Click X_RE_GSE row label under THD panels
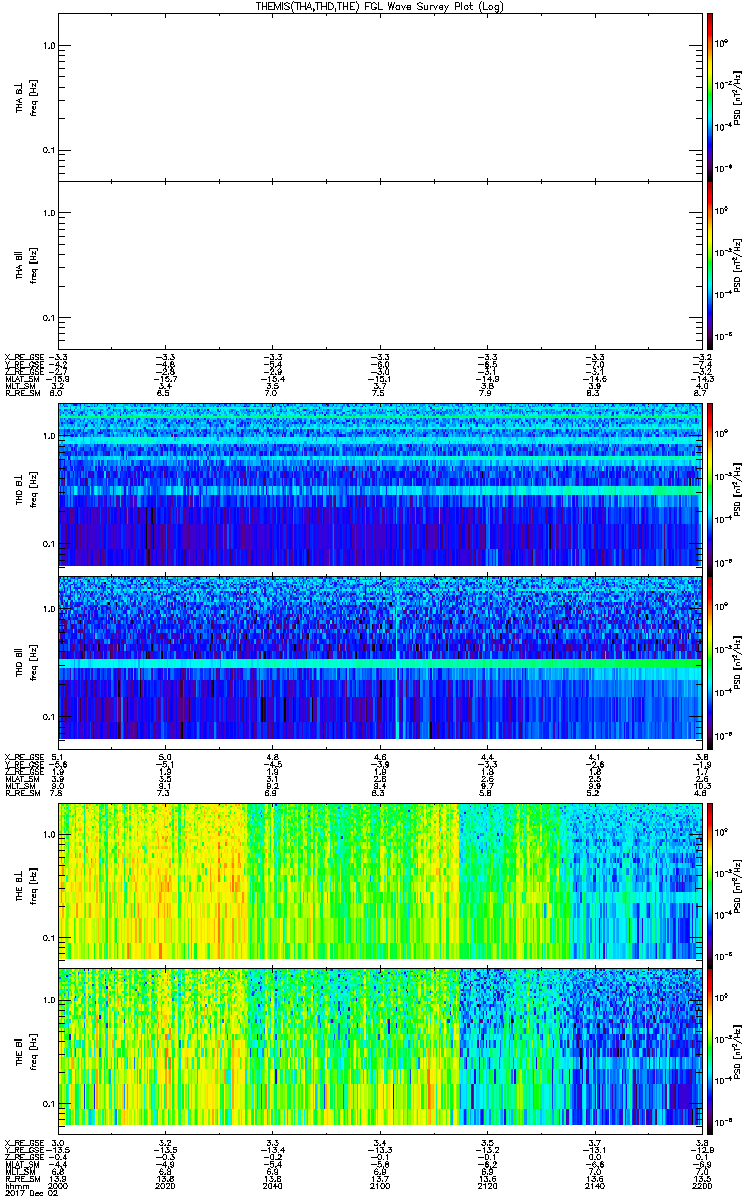The width and height of the screenshot is (750, 1200). coord(24,756)
